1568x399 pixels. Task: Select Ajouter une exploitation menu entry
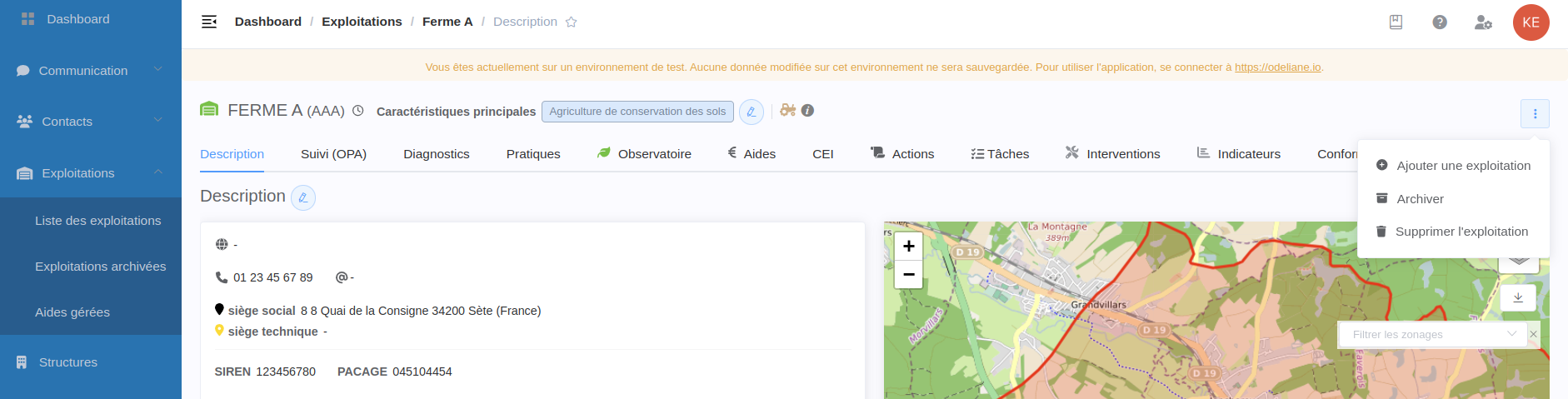1454,166
